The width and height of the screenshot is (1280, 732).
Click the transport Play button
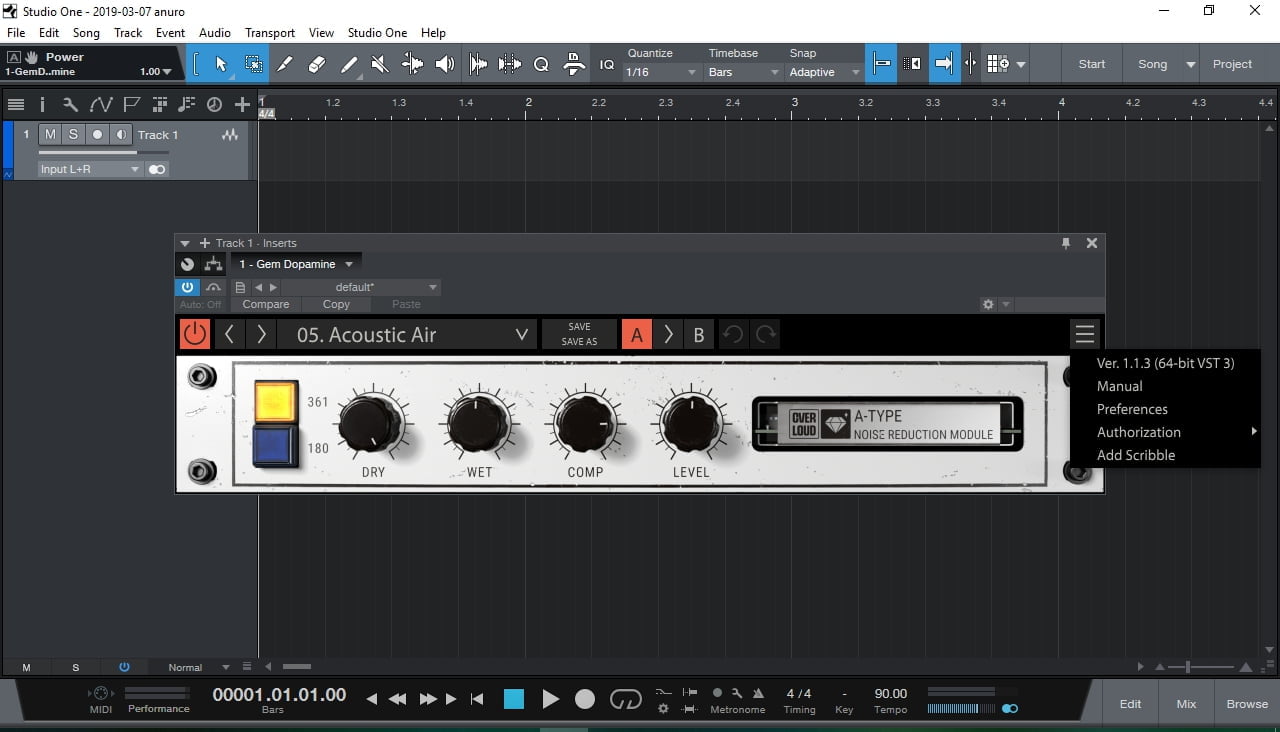click(550, 699)
